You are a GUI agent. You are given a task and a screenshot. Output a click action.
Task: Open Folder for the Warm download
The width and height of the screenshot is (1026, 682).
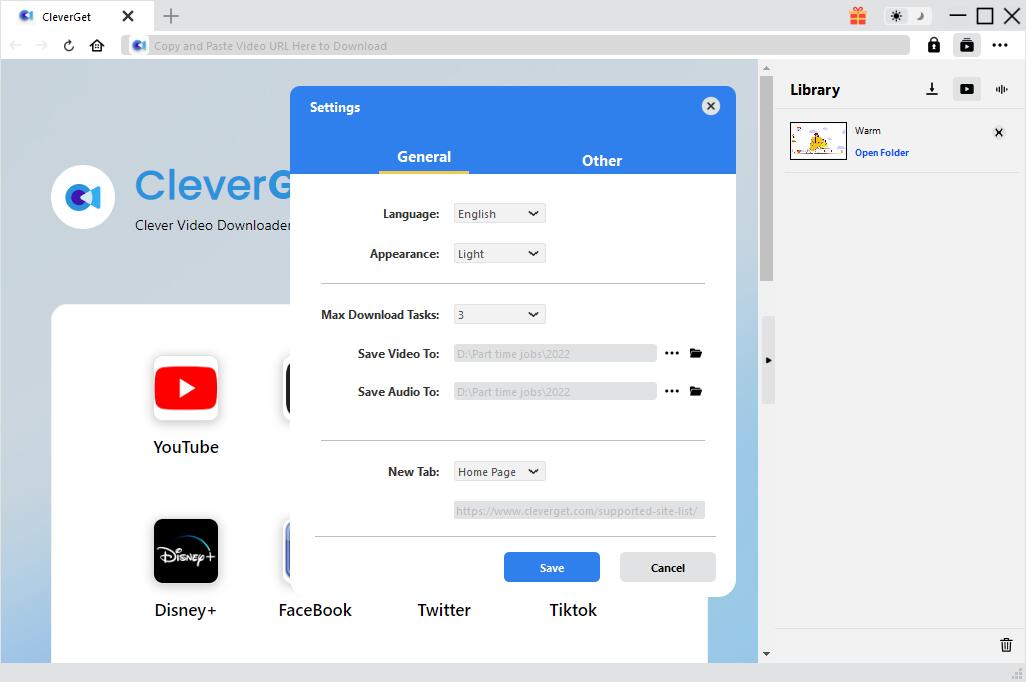tap(882, 152)
